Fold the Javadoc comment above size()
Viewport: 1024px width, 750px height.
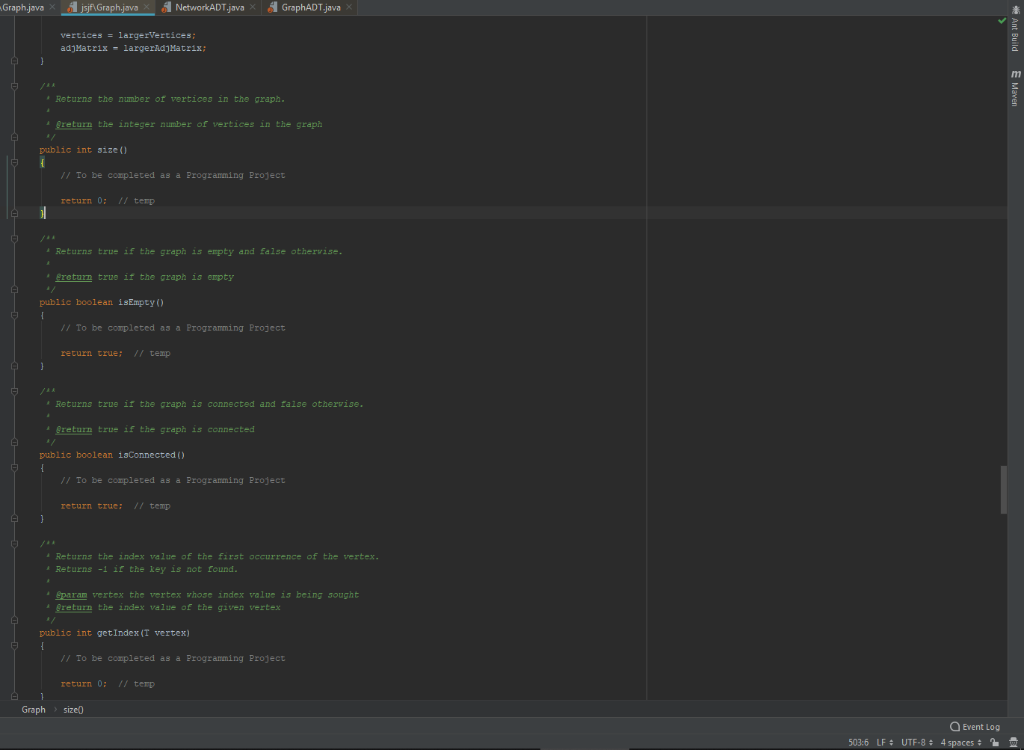pyautogui.click(x=14, y=86)
